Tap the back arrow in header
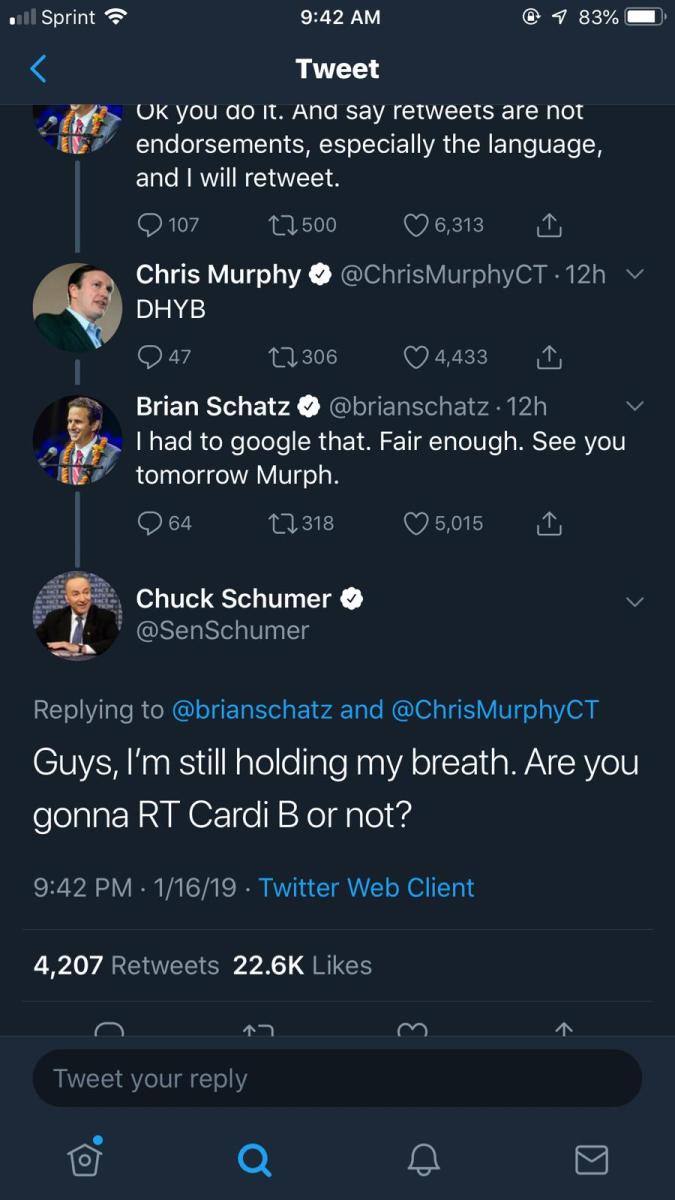The image size is (675, 1200). pos(38,69)
